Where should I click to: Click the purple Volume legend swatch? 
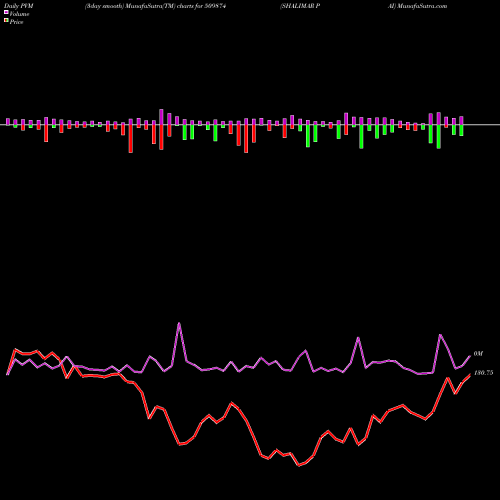6,13
